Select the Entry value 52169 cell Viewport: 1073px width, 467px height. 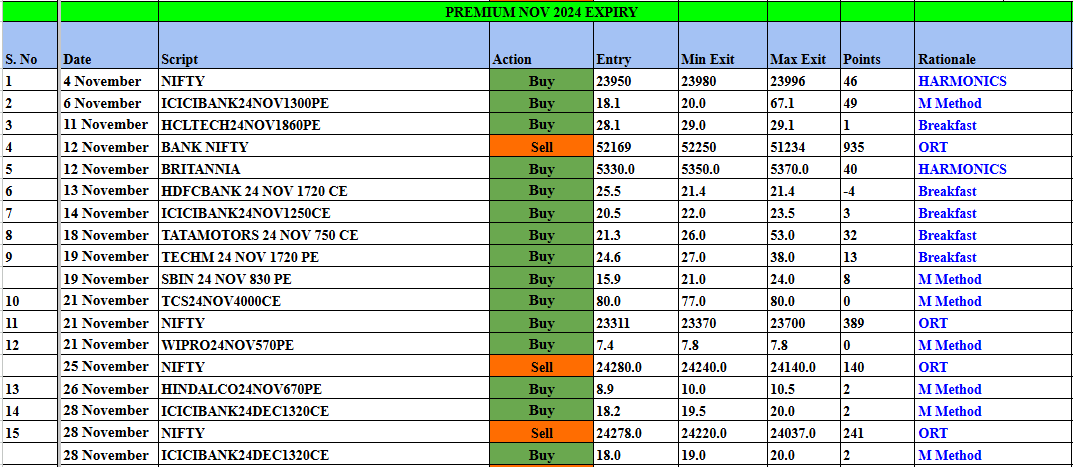point(614,147)
